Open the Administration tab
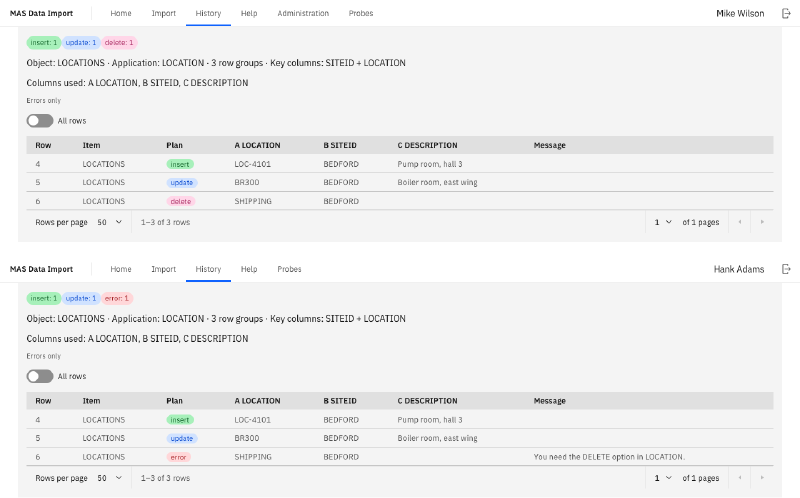The width and height of the screenshot is (800, 498). coord(303,13)
